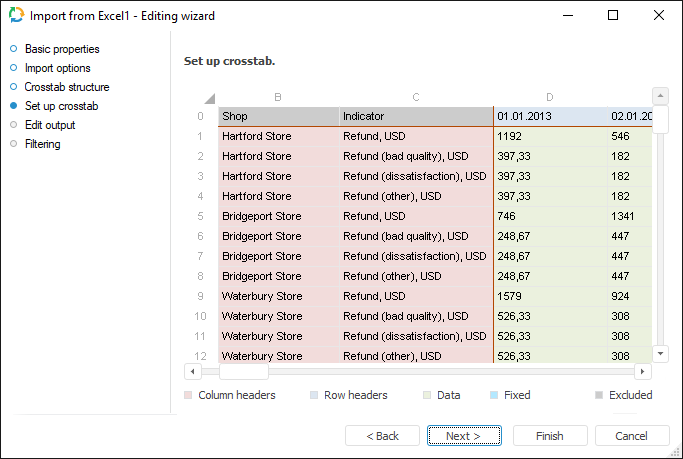Click the Data legend swatch
This screenshot has width=683, height=459.
click(x=428, y=396)
